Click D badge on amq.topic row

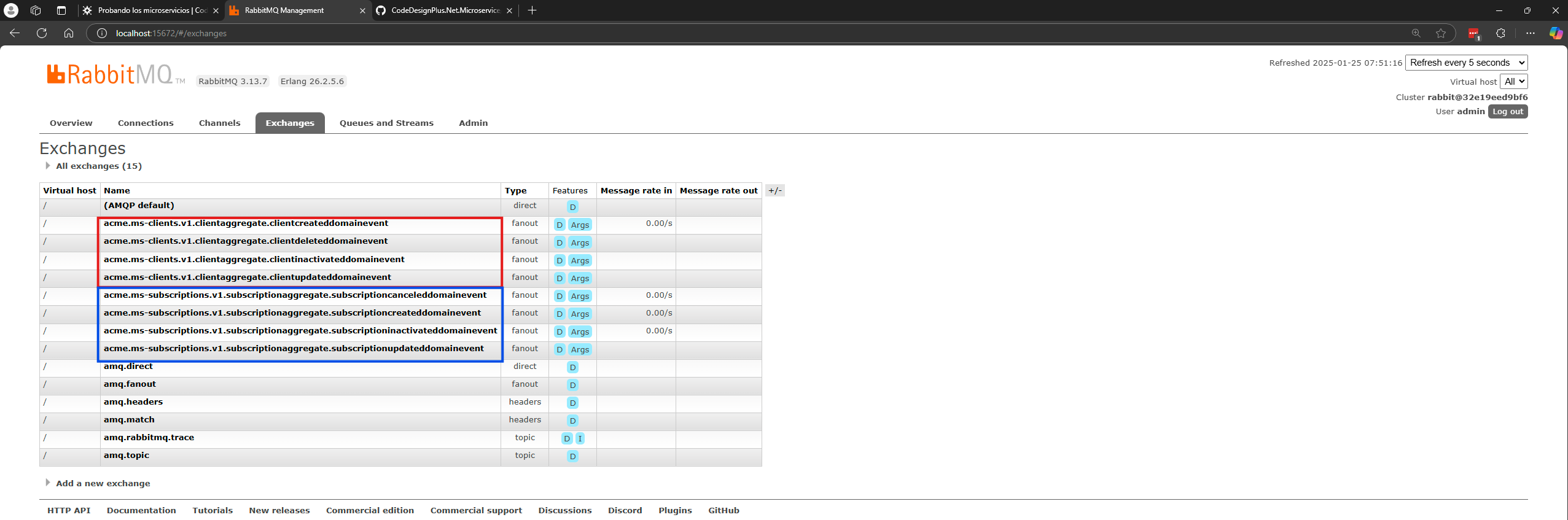coord(572,456)
